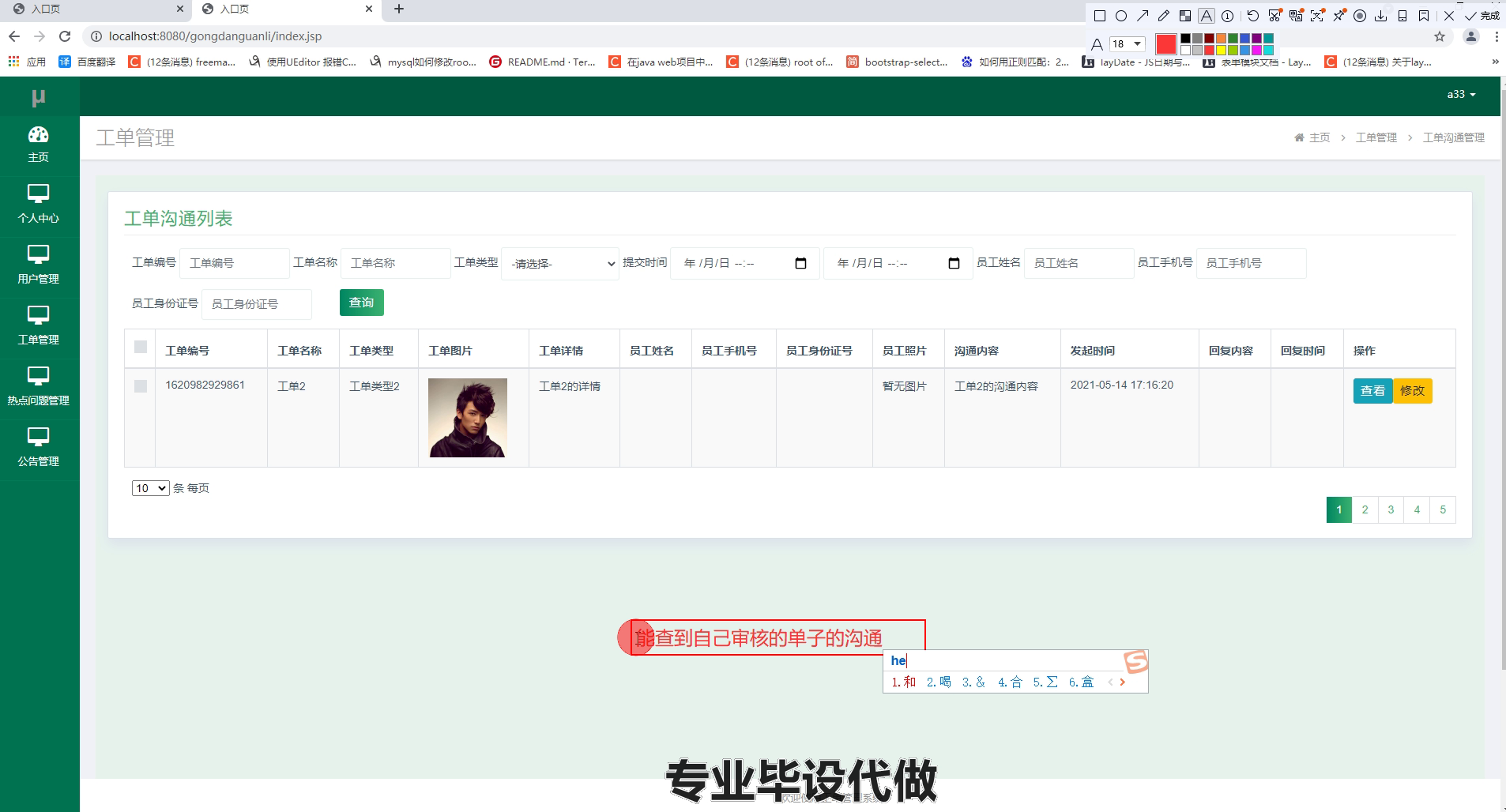Open the 百度翻译 bookmark
The height and width of the screenshot is (812, 1506).
[88, 62]
